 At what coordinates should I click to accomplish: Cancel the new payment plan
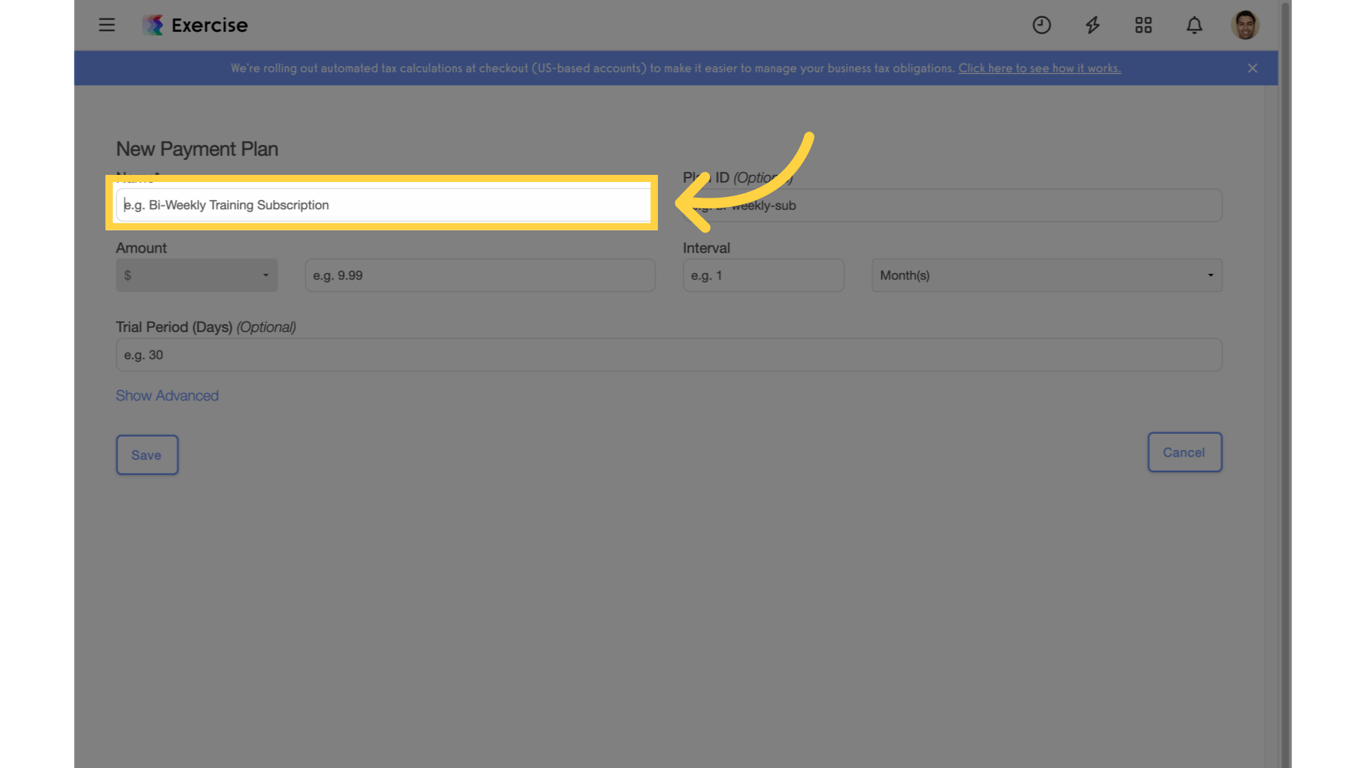click(x=1184, y=452)
